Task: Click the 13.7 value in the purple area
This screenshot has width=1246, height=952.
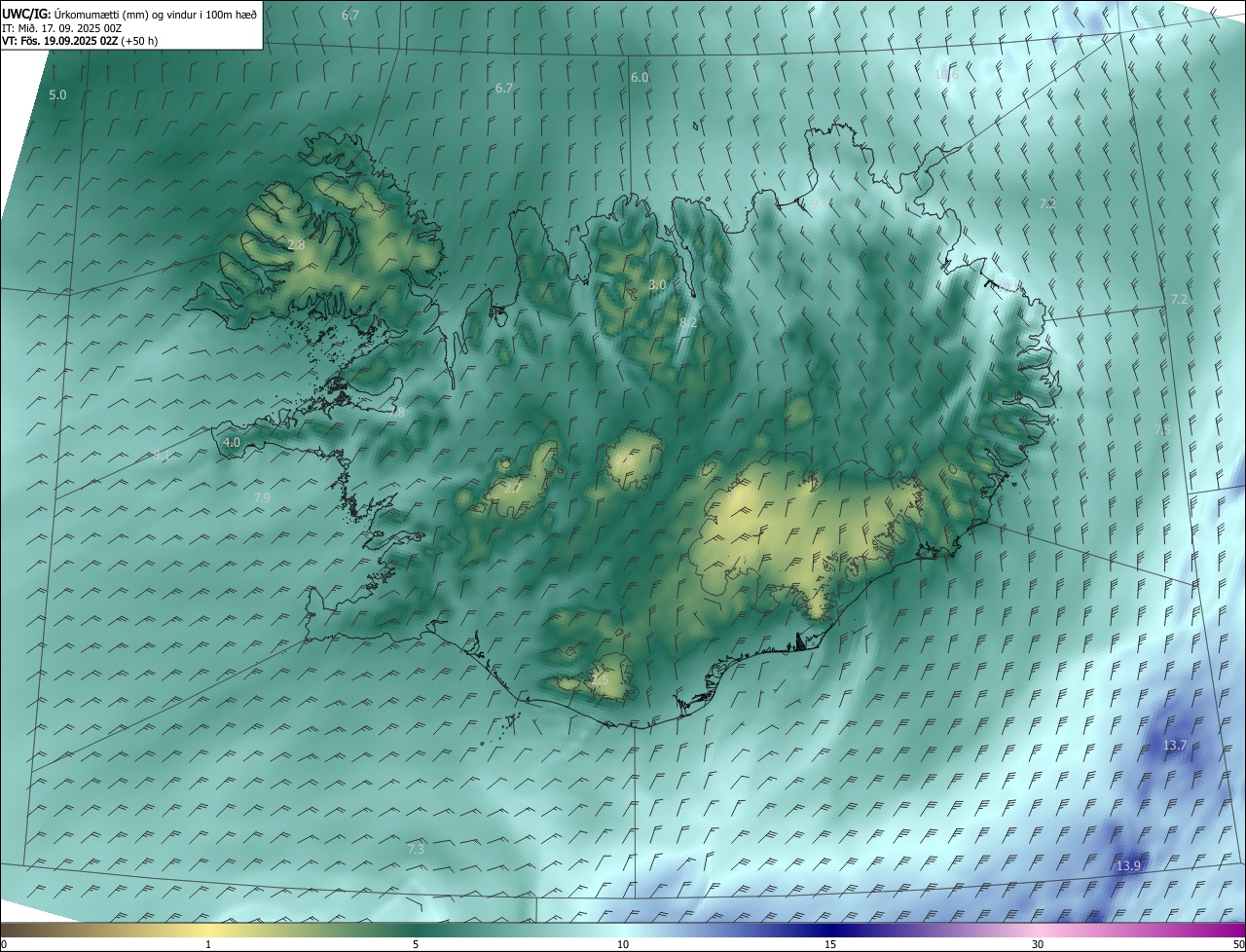Action: (1175, 746)
